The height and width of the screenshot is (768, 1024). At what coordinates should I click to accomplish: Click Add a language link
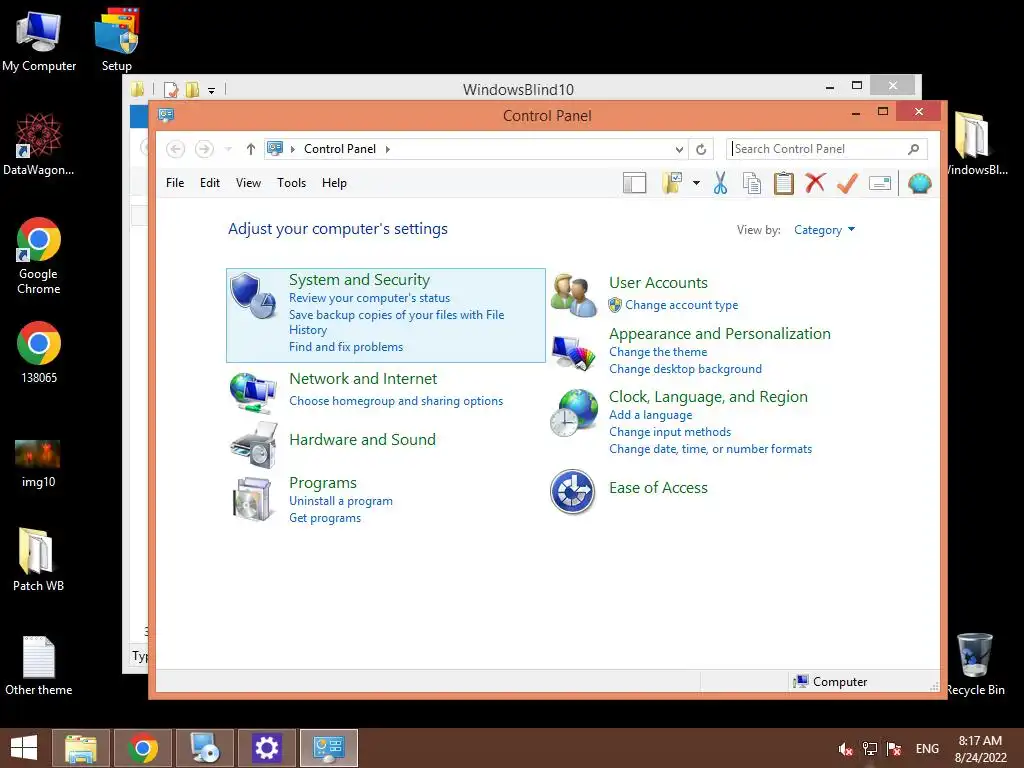(x=650, y=415)
